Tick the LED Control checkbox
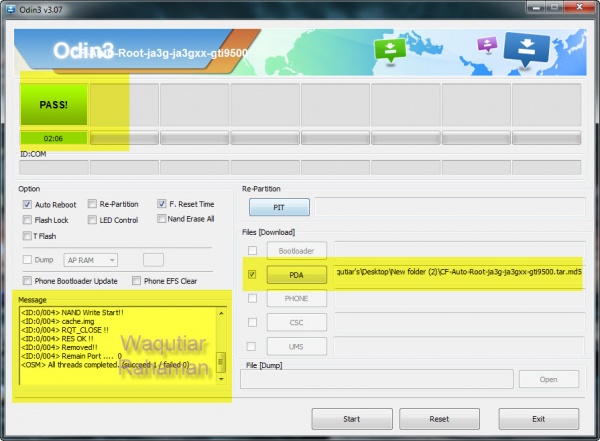This screenshot has width=600, height=441. pyautogui.click(x=92, y=220)
